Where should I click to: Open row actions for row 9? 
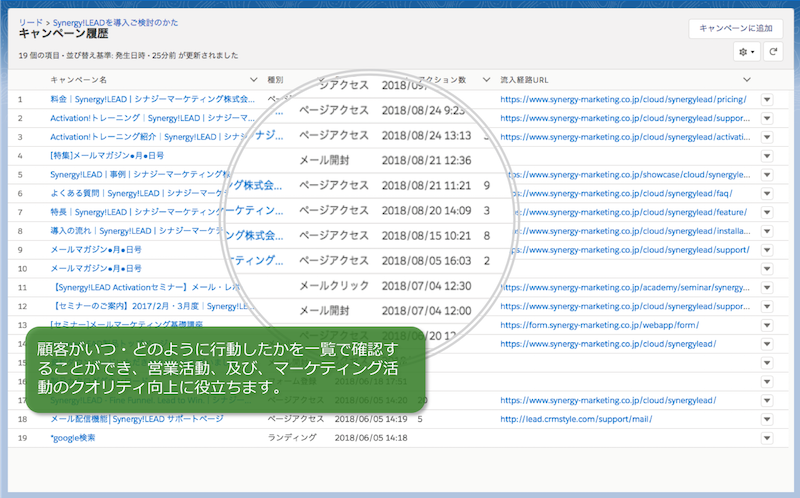tap(767, 250)
